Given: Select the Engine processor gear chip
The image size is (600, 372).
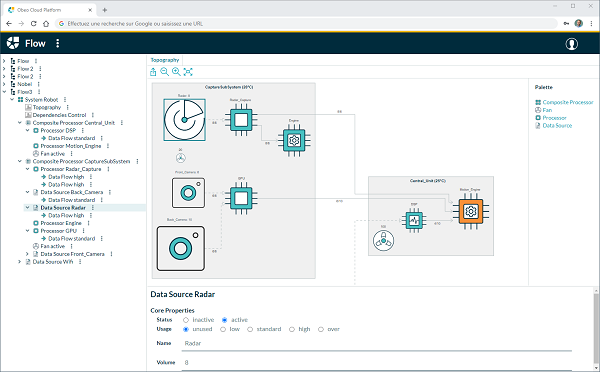Looking at the screenshot, I should 294,140.
